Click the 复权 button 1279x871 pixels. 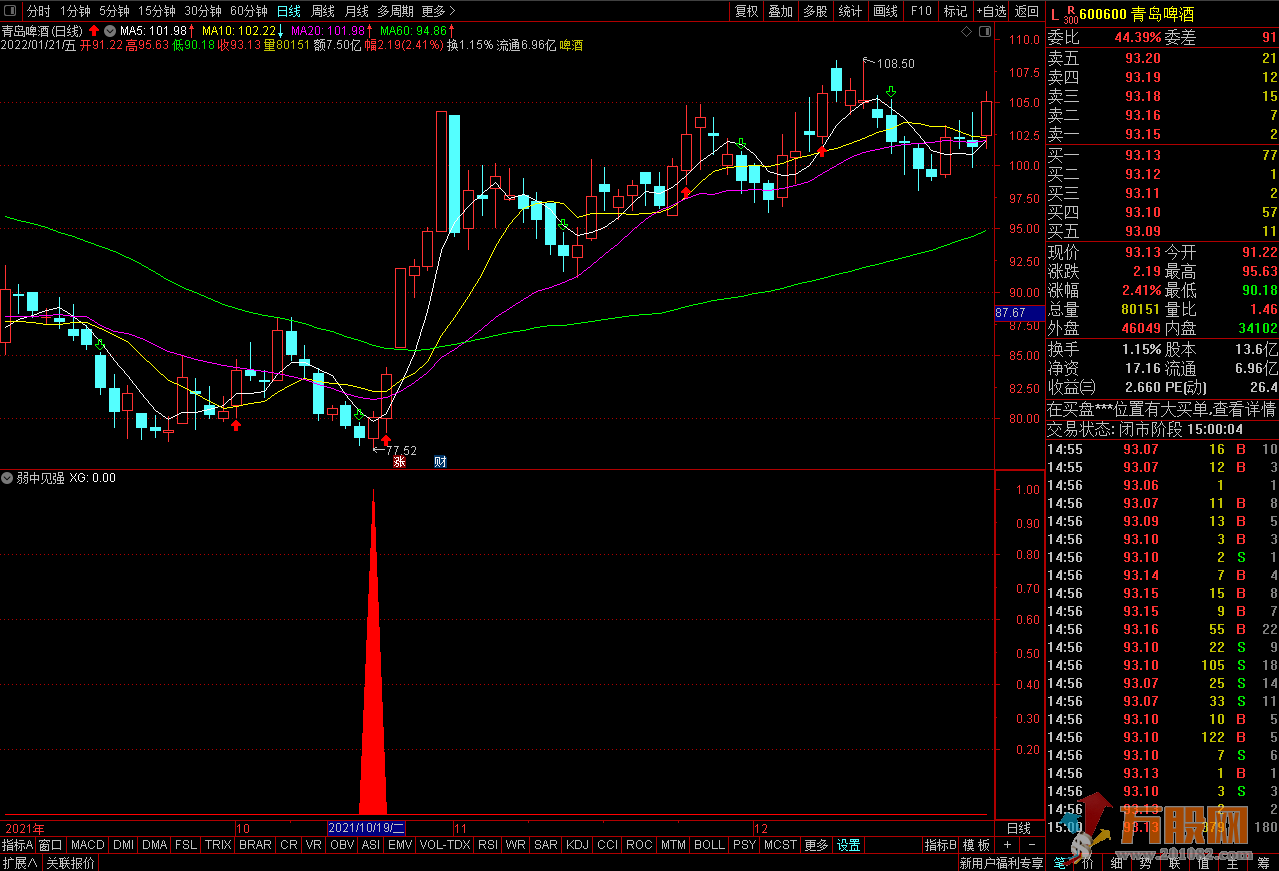[746, 11]
